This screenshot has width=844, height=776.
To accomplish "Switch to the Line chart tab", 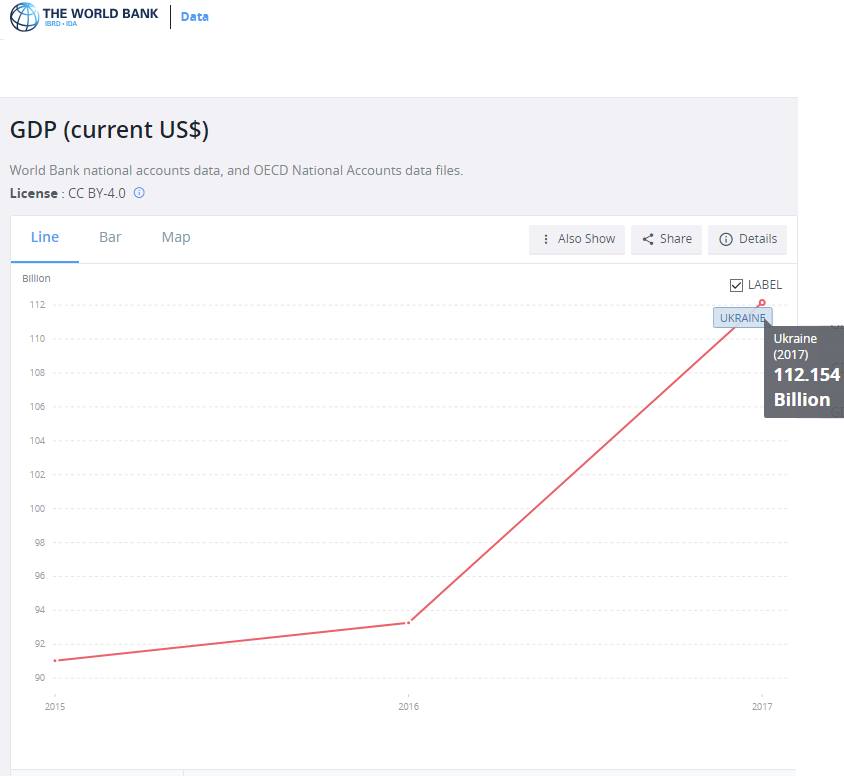I will [x=45, y=237].
